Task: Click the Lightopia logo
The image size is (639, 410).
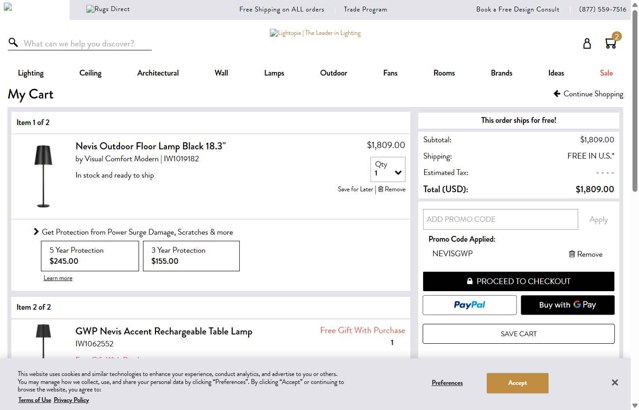Action: click(x=315, y=33)
